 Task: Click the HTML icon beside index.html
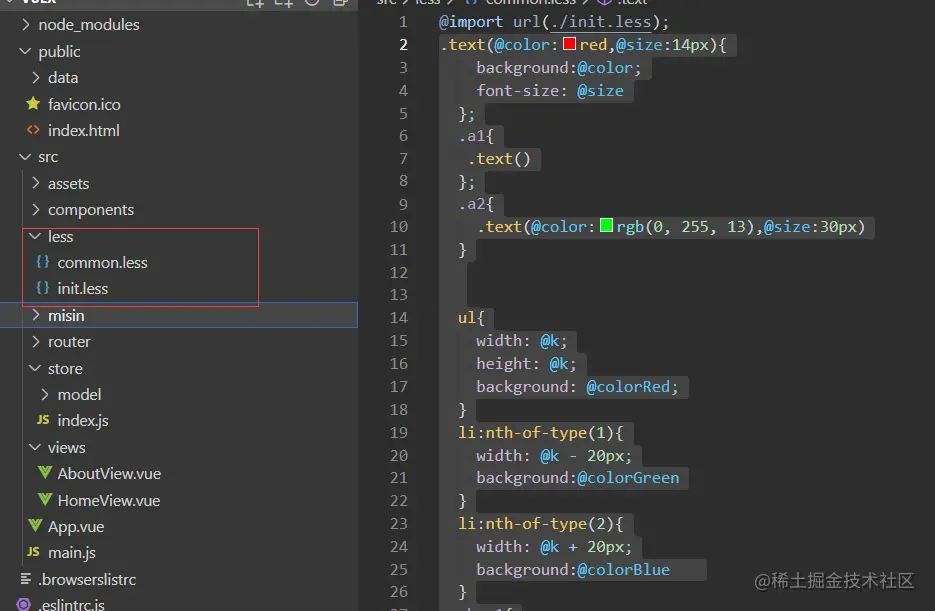click(33, 129)
